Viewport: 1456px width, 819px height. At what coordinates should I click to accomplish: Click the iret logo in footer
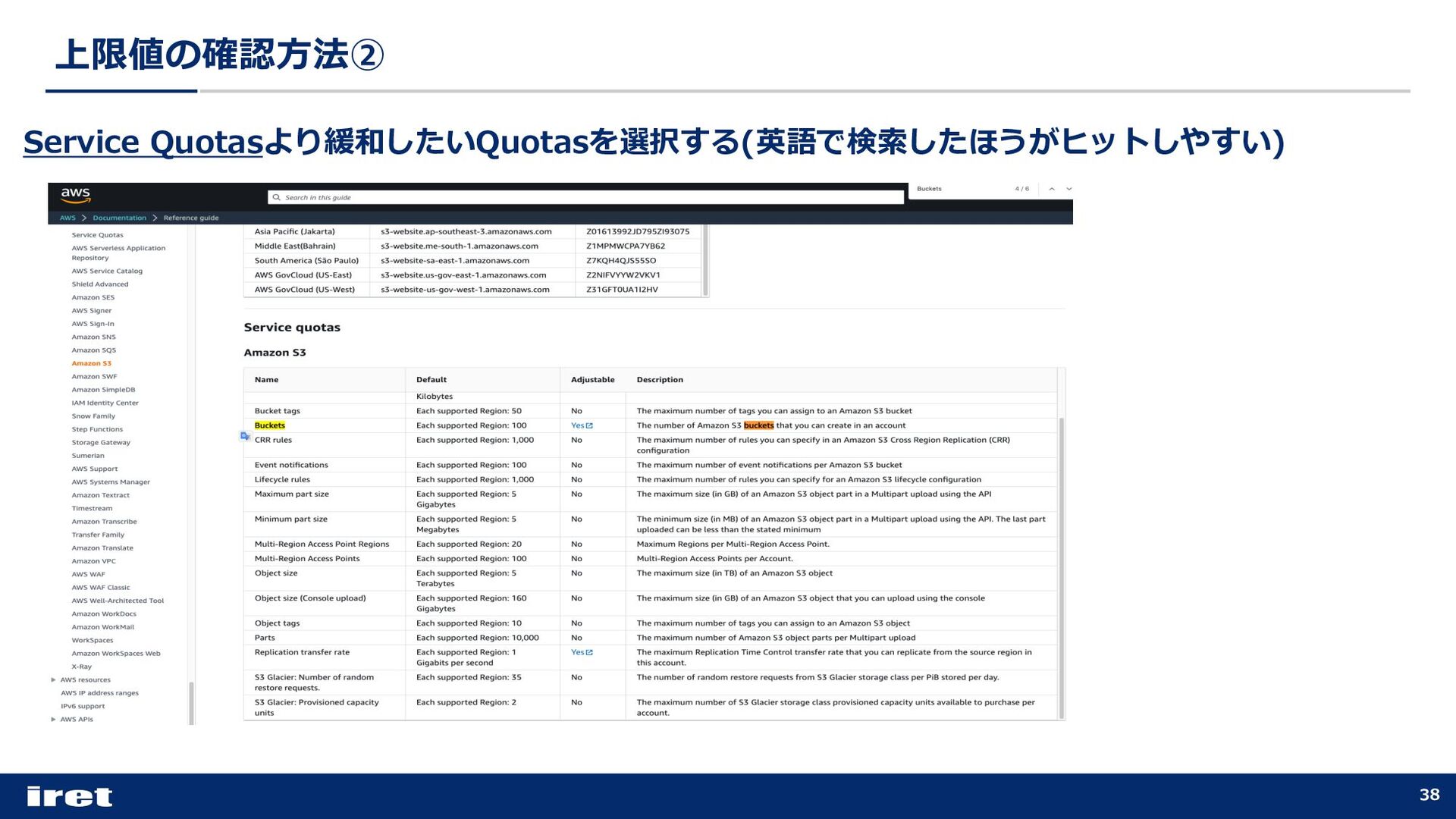[x=69, y=796]
